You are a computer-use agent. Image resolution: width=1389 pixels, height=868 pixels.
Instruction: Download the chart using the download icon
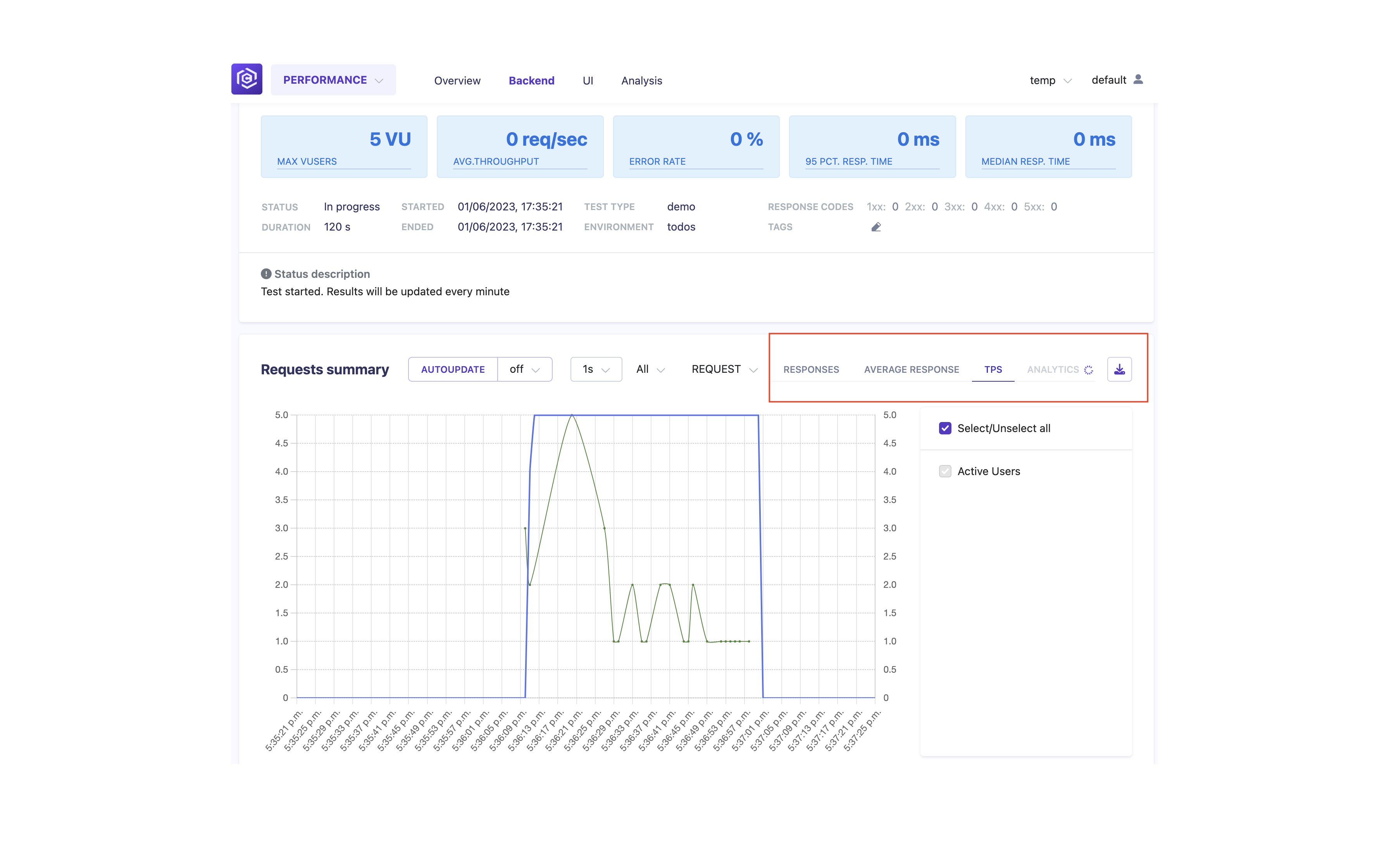click(x=1119, y=369)
